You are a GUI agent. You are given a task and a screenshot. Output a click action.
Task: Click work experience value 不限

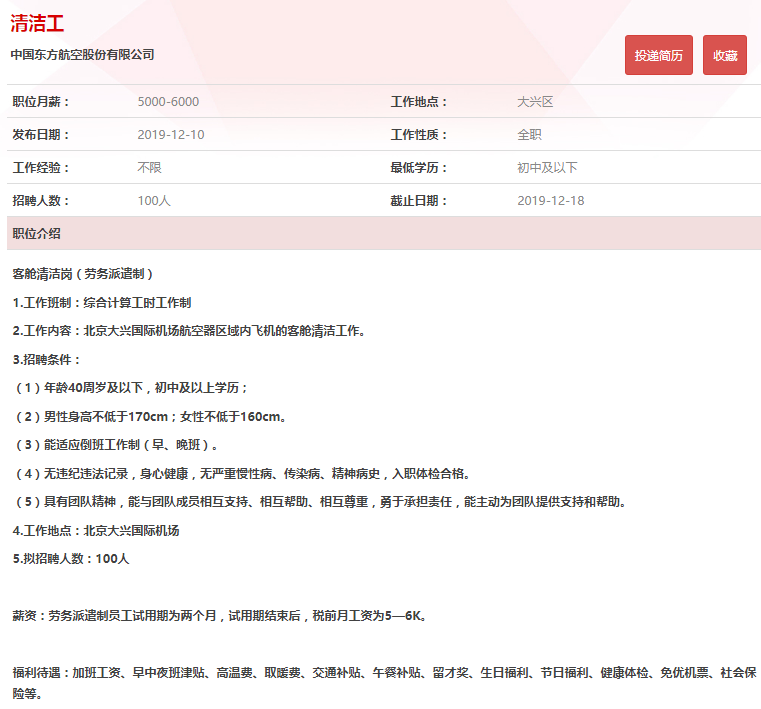(149, 167)
